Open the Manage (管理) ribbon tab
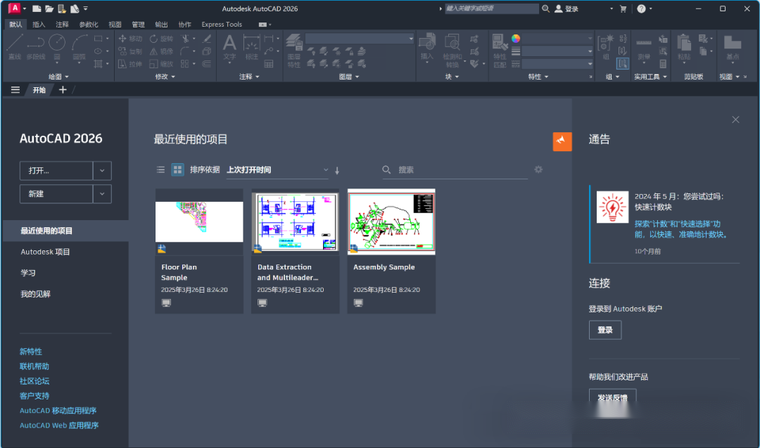The height and width of the screenshot is (448, 760). 138,24
